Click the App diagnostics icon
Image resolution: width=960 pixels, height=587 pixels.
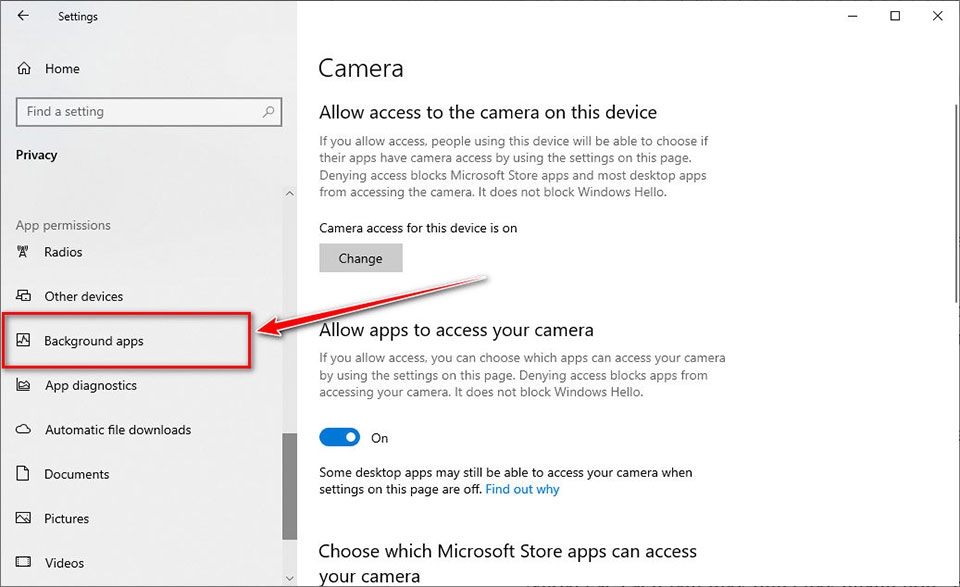25,386
